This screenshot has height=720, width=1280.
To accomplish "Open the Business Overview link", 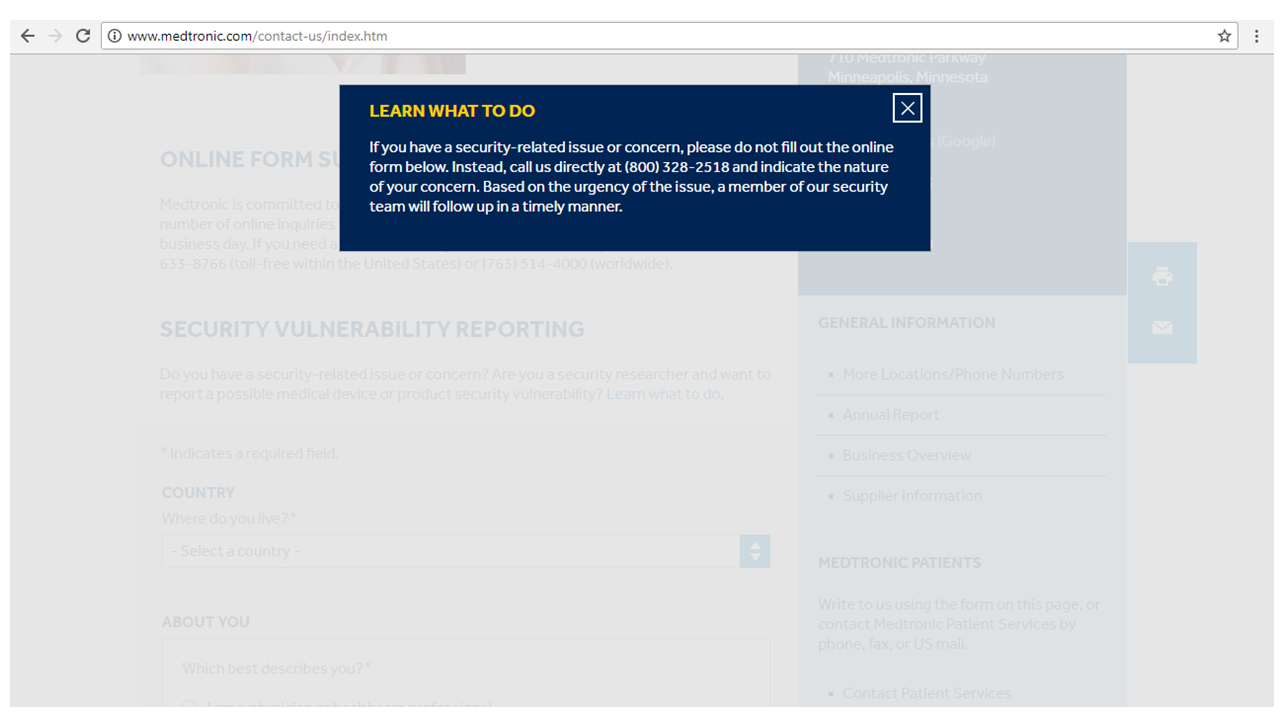I will [x=907, y=455].
